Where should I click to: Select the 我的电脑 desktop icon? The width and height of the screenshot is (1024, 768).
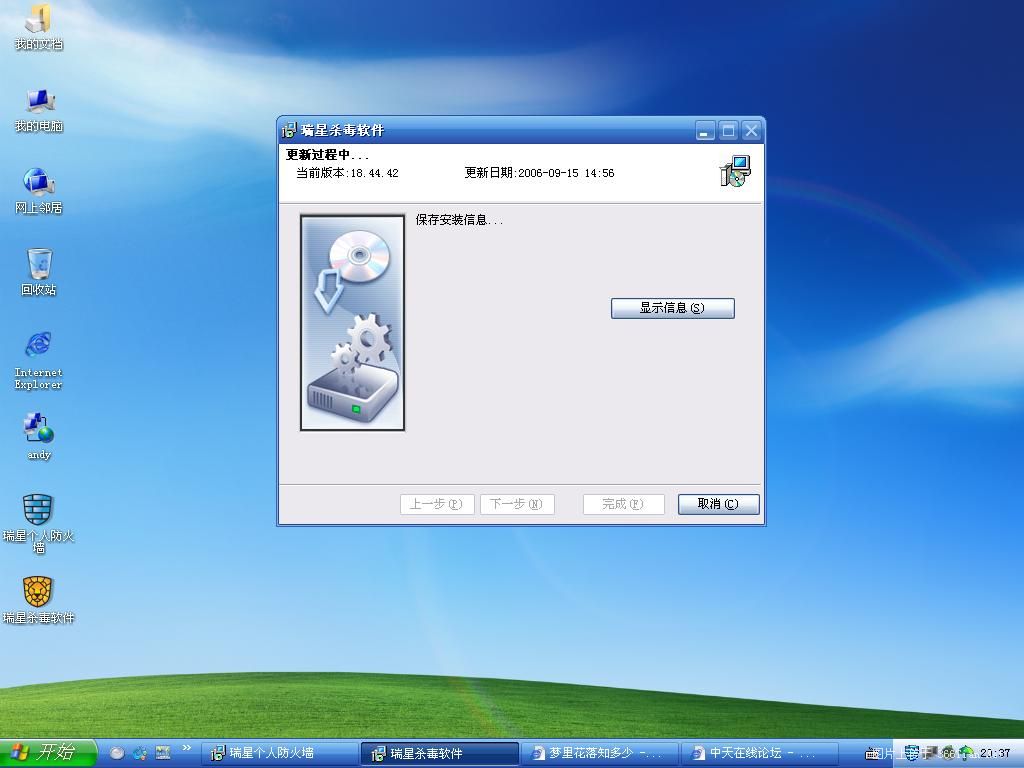(39, 111)
